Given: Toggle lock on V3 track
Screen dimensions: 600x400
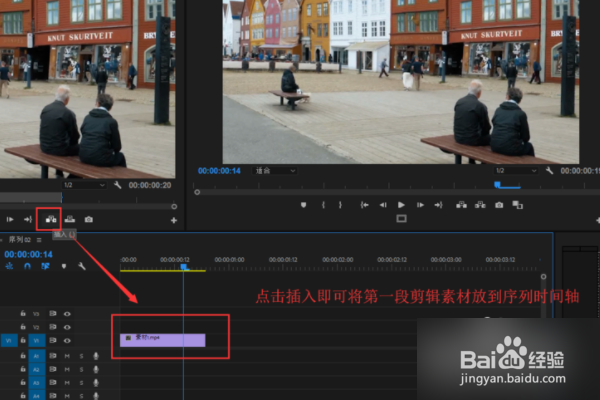Looking at the screenshot, I should (x=23, y=313).
